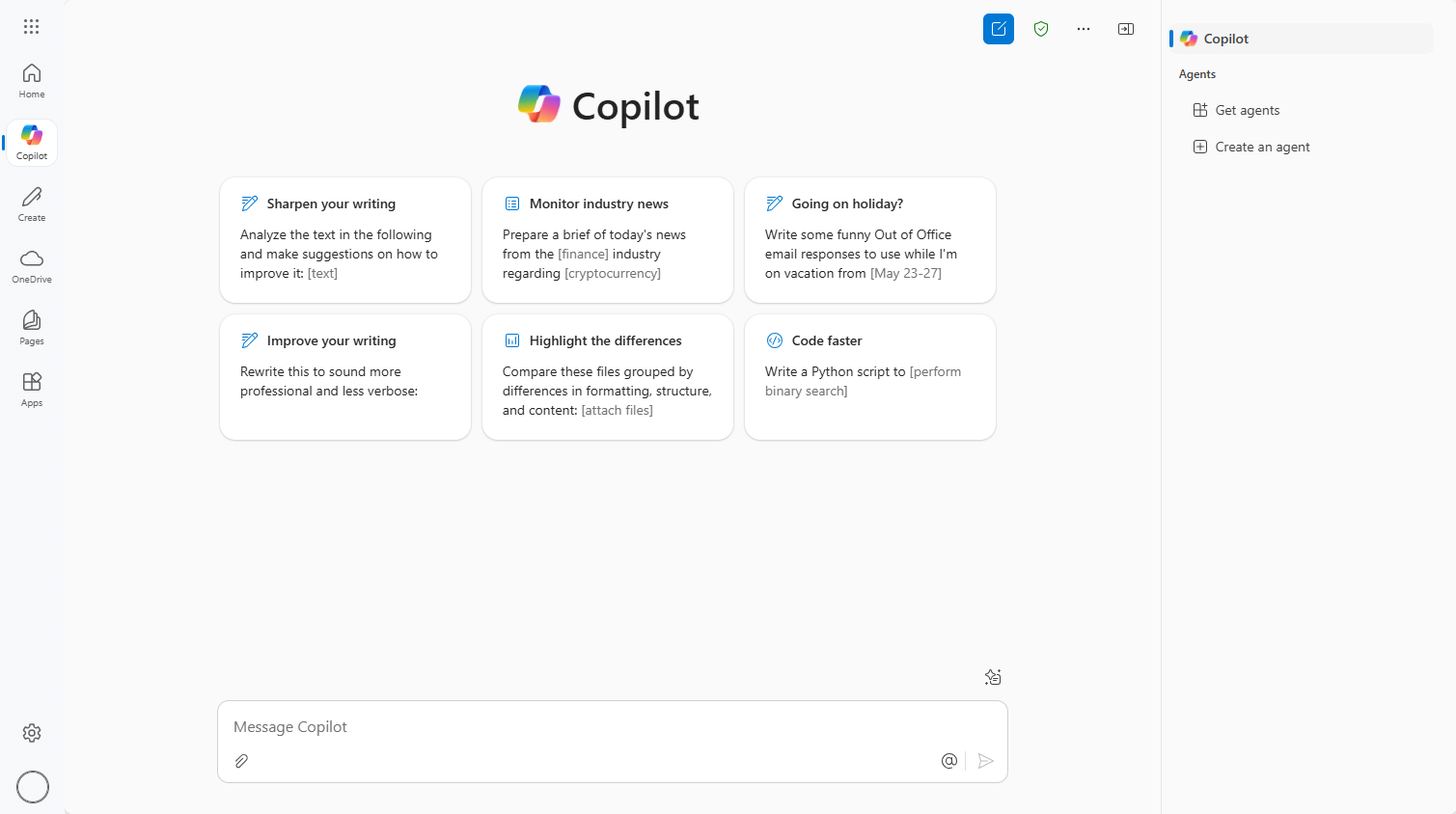Image resolution: width=1456 pixels, height=814 pixels.
Task: Go to Home in the sidebar
Action: coord(32,81)
